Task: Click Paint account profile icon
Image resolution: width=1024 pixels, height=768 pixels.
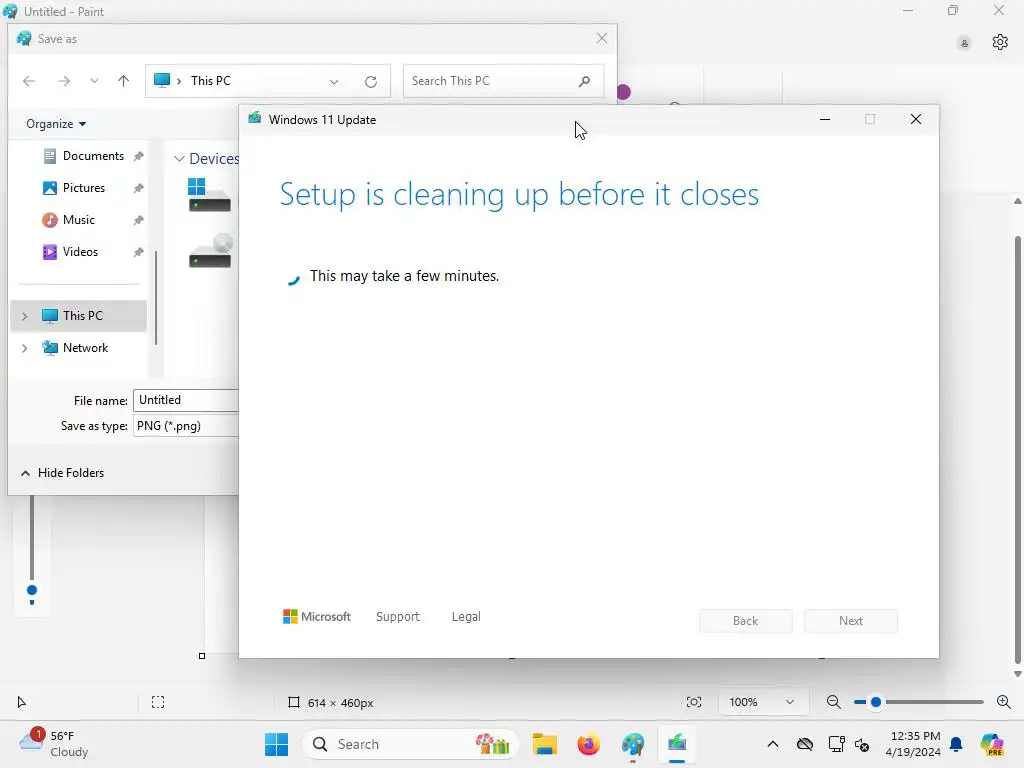Action: point(964,43)
